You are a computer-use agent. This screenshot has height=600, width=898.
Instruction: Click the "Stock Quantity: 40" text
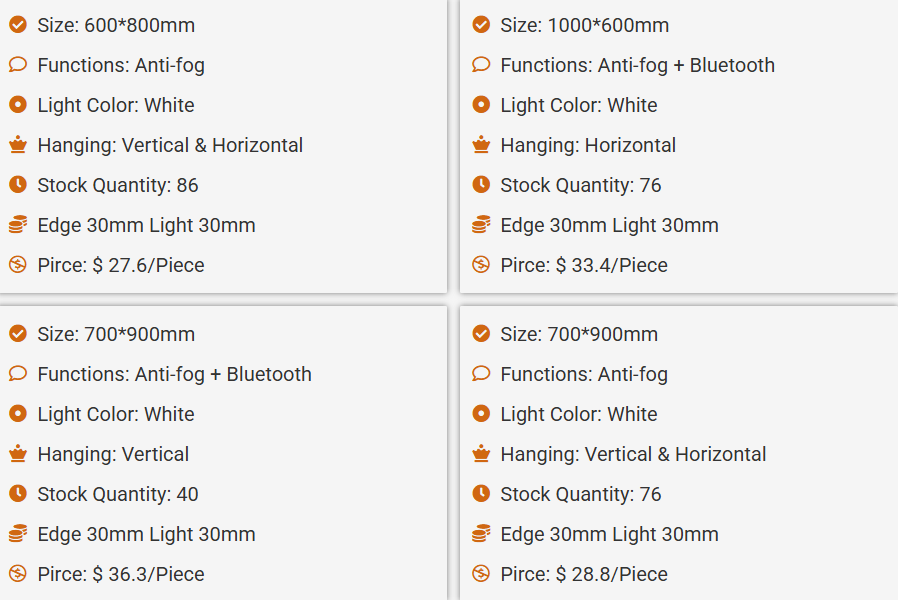point(118,494)
